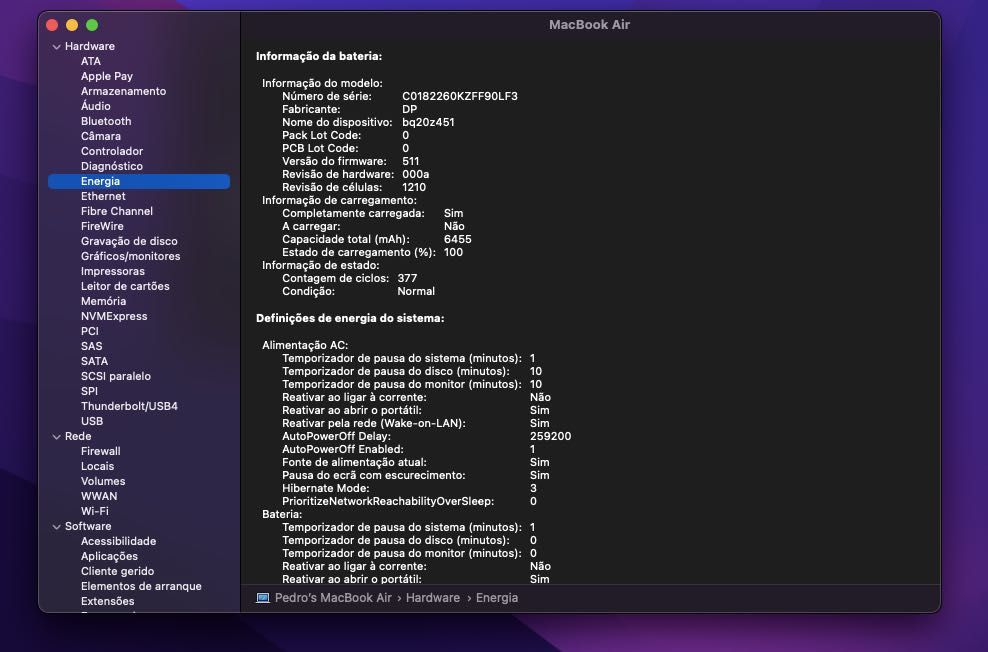Select ATA in the sidebar
The width and height of the screenshot is (988, 652).
tap(91, 61)
